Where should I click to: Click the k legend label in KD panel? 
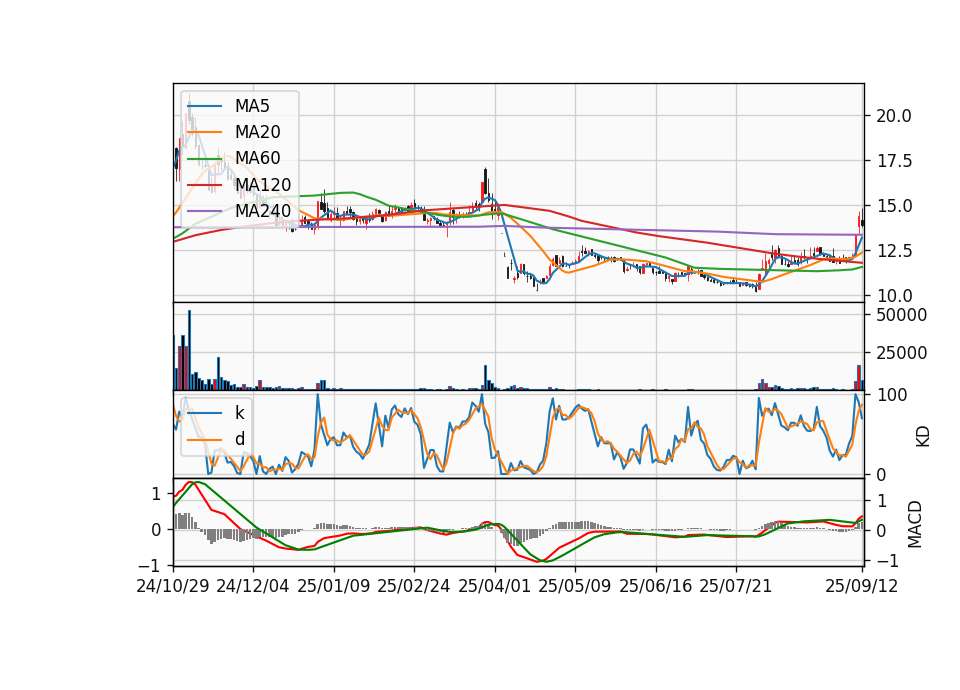coord(239,413)
